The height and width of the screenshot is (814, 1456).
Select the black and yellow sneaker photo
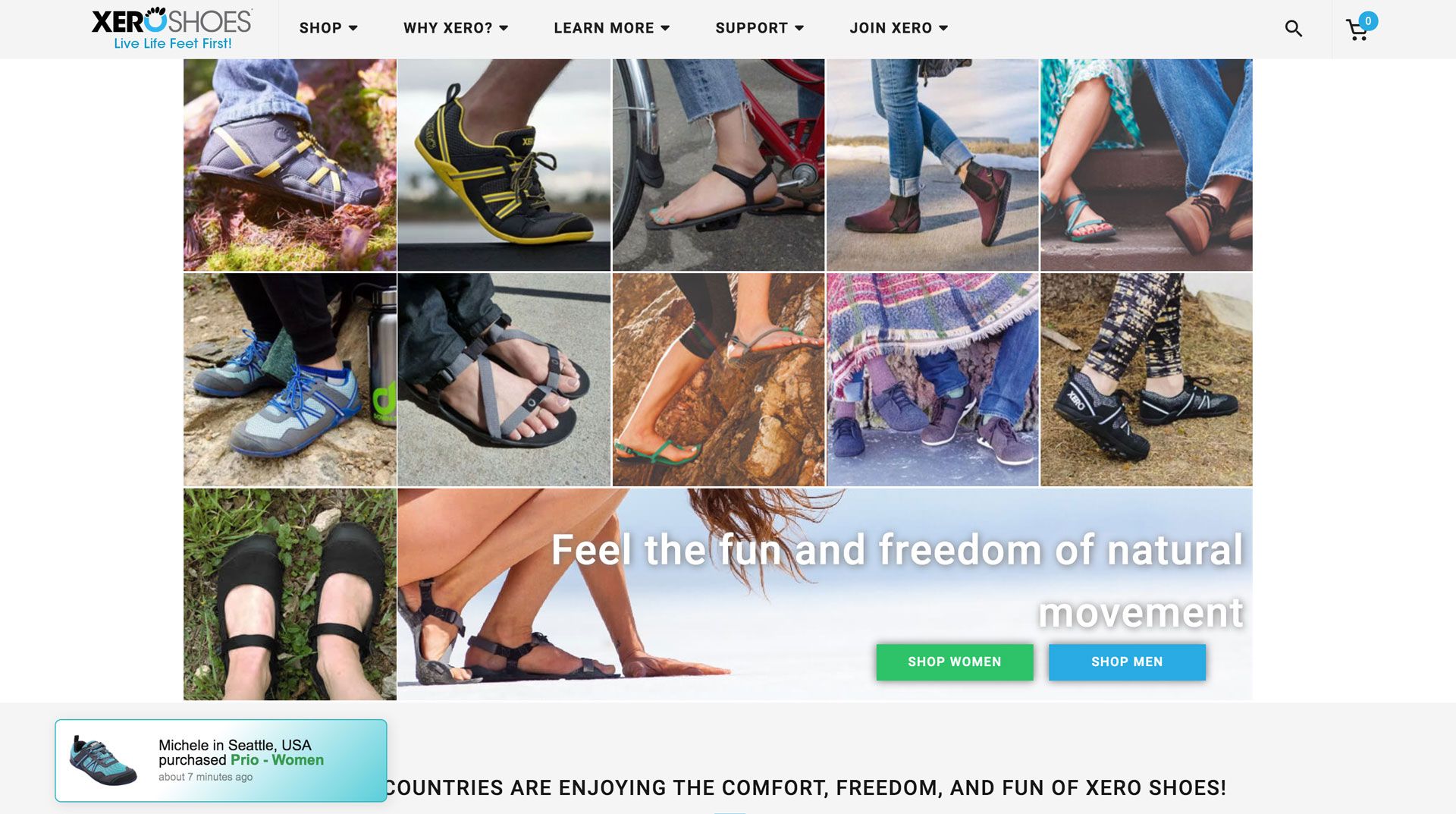(x=504, y=165)
